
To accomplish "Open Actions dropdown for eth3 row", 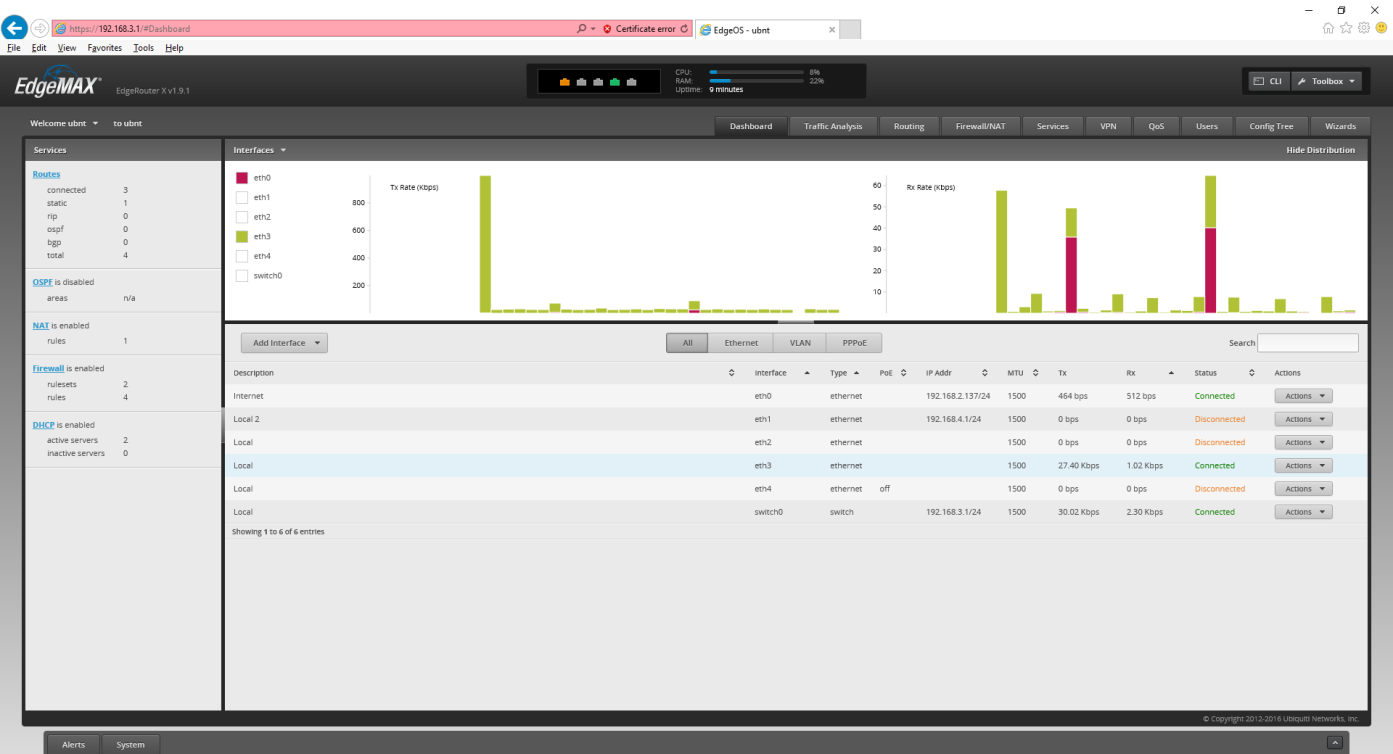I will tap(1303, 466).
